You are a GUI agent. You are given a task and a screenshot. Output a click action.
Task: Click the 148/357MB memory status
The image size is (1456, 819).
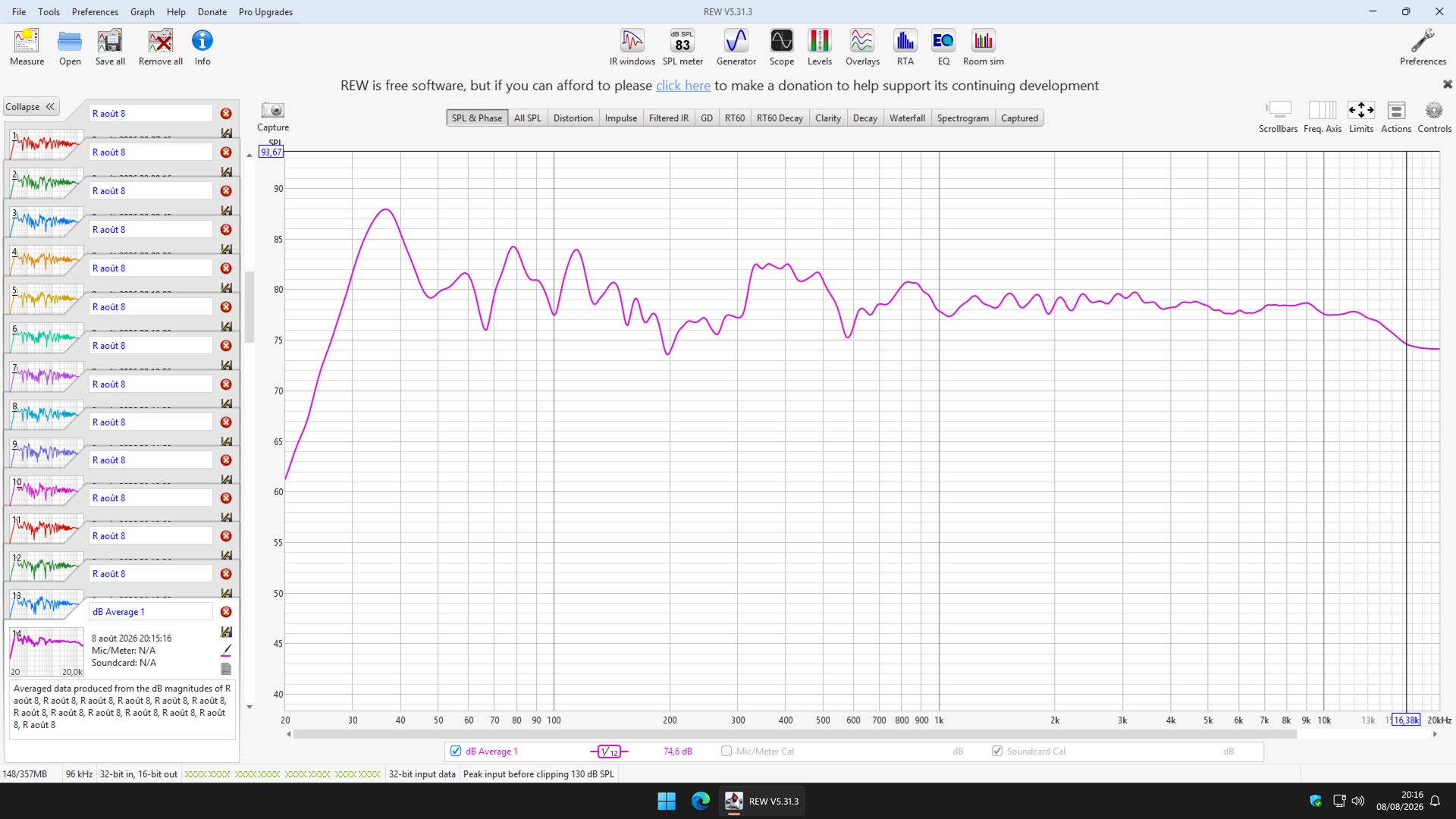[25, 774]
